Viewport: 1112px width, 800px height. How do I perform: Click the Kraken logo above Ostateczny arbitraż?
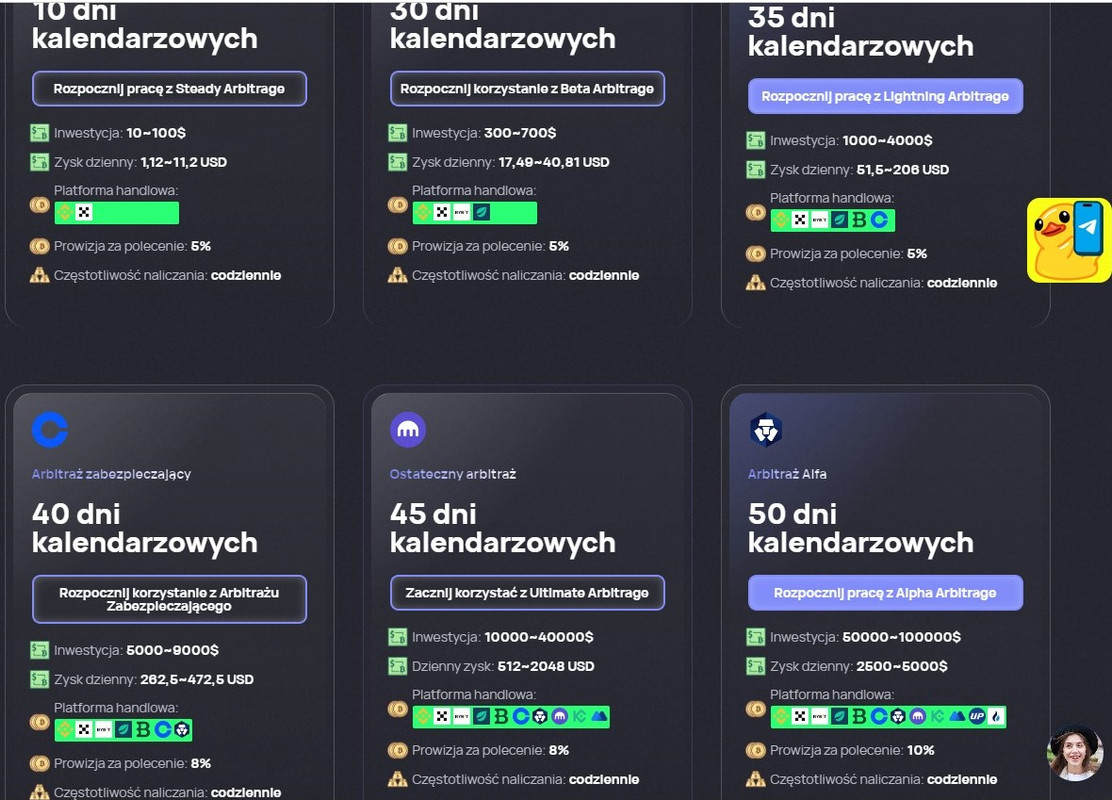pyautogui.click(x=408, y=430)
